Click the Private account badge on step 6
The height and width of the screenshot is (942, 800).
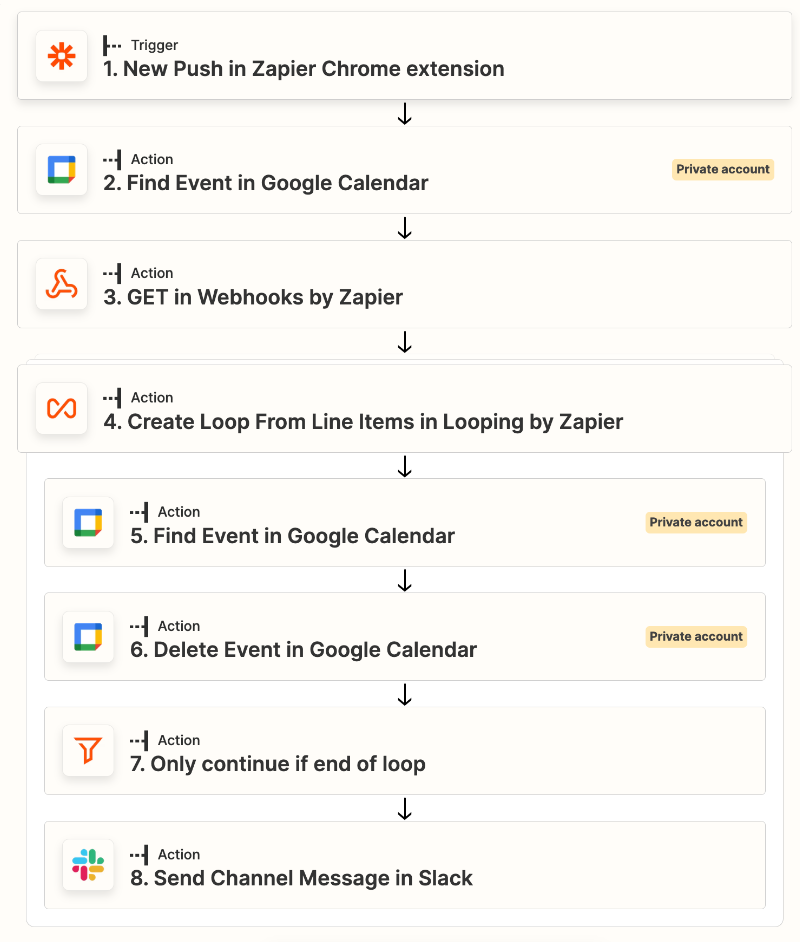[x=696, y=636]
